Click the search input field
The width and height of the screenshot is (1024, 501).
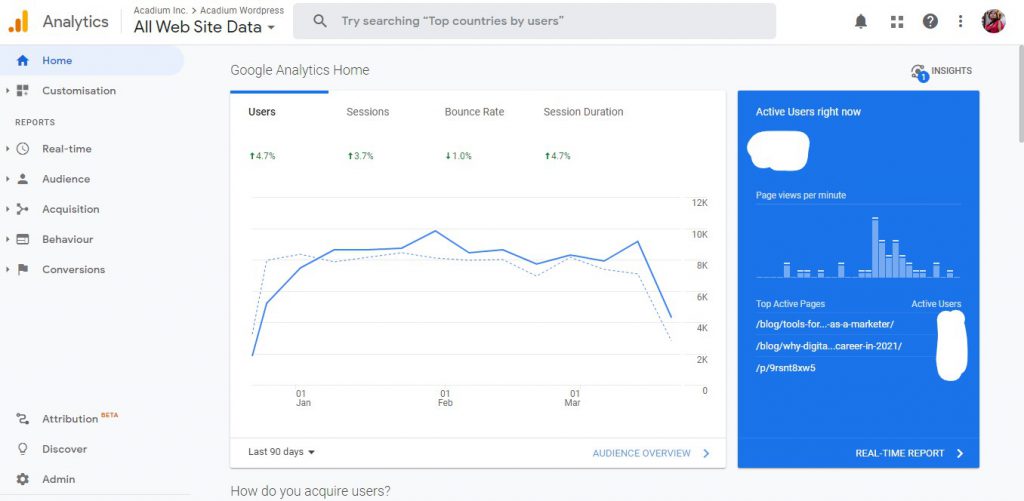pos(534,21)
